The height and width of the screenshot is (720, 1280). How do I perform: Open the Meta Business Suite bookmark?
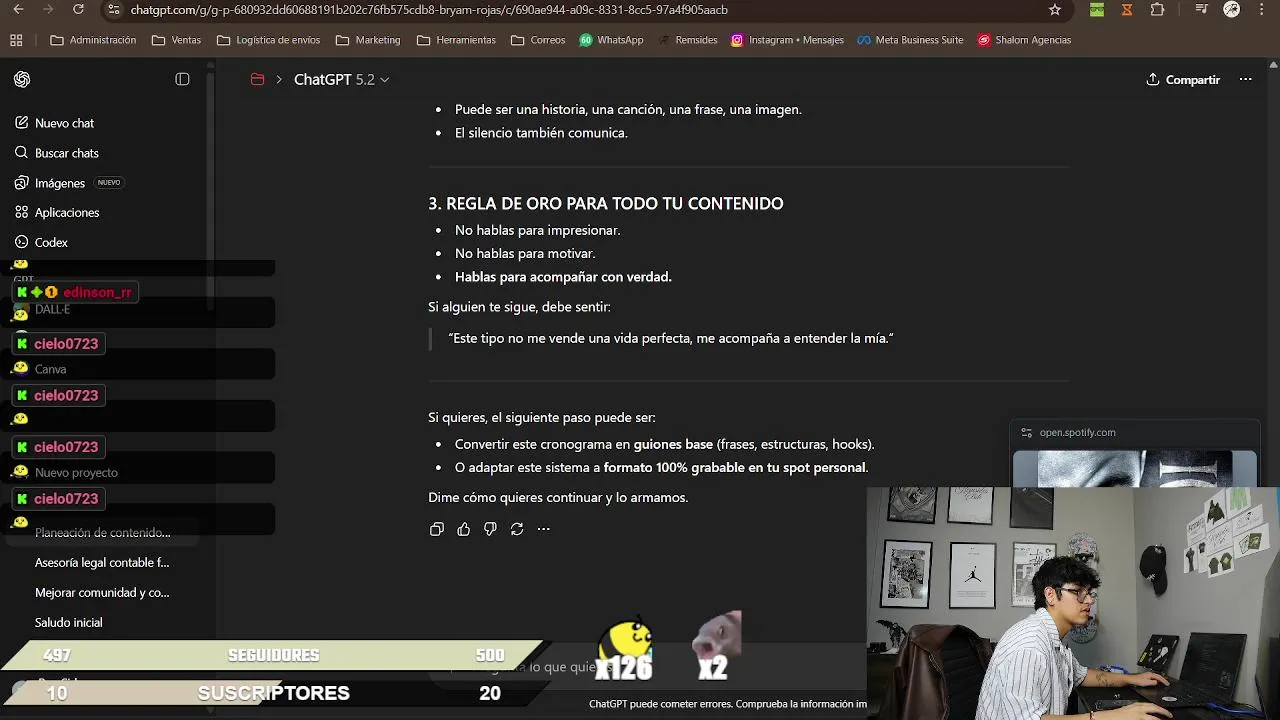pyautogui.click(x=910, y=40)
